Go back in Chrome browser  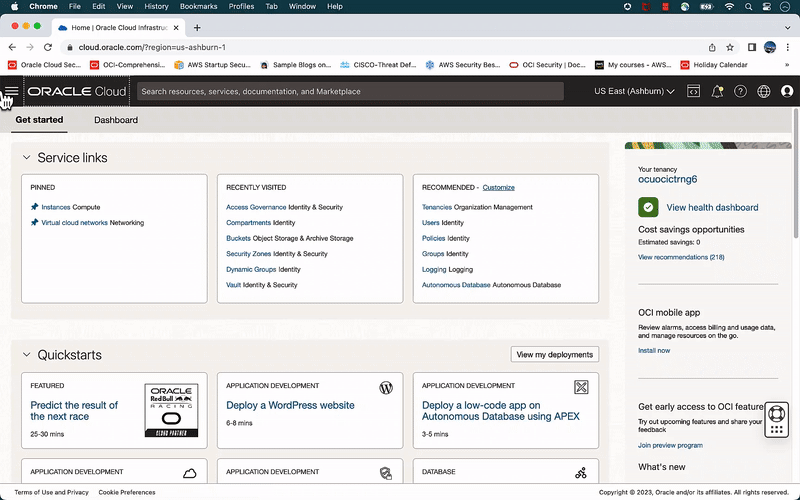tap(12, 47)
